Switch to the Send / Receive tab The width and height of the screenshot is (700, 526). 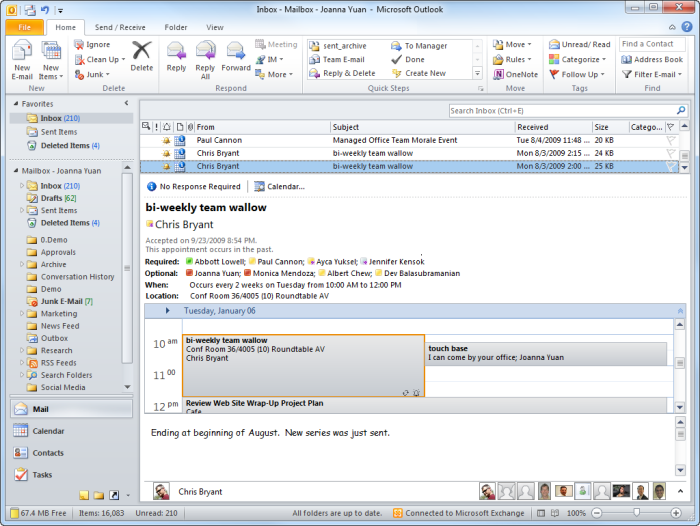120,27
